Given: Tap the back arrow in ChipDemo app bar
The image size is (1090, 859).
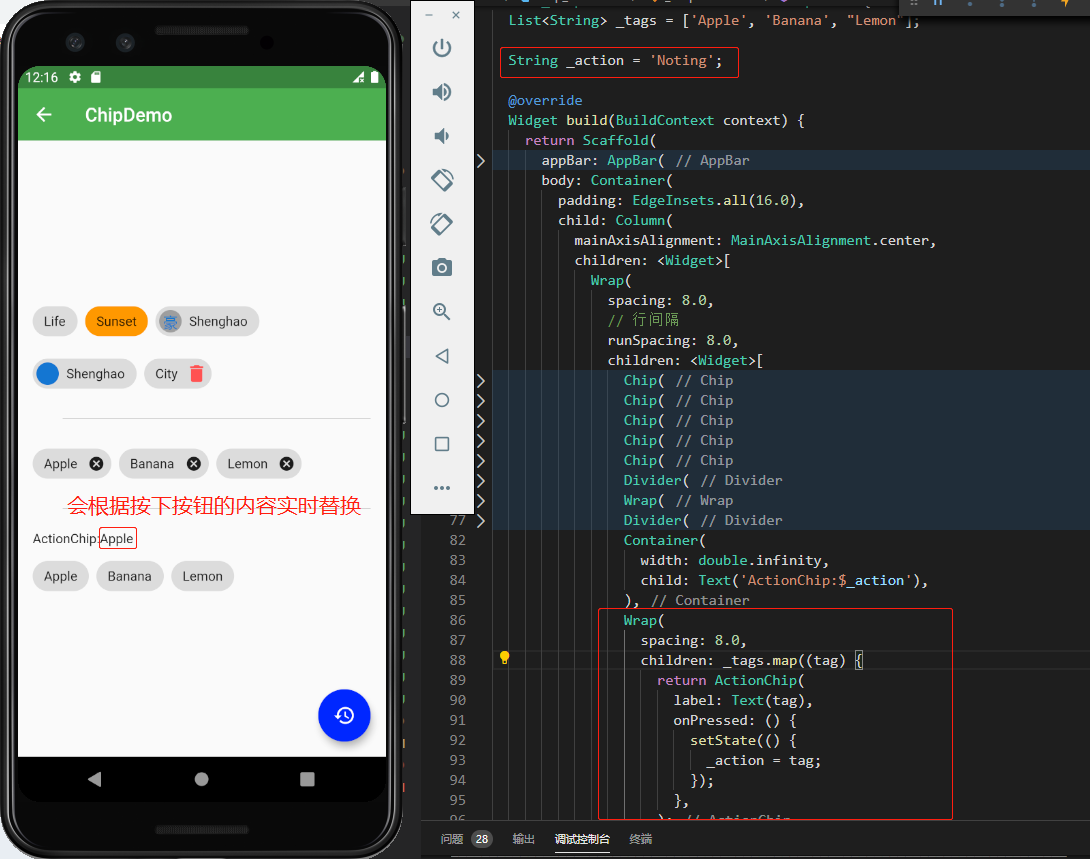Looking at the screenshot, I should pyautogui.click(x=44, y=115).
